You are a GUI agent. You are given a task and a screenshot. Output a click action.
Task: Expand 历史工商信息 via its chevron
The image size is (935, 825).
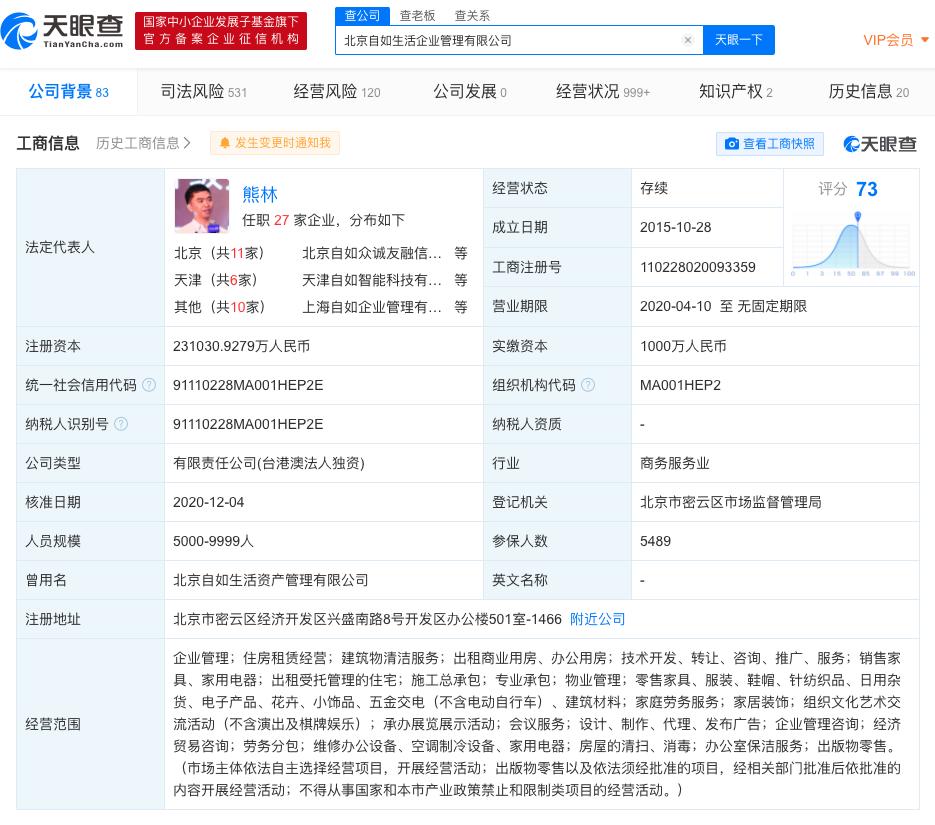click(187, 143)
